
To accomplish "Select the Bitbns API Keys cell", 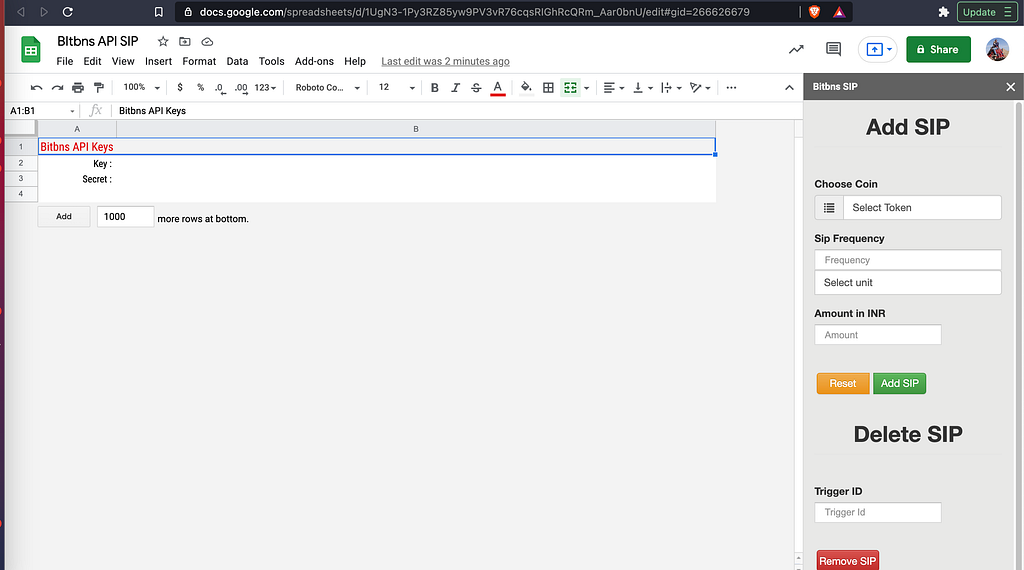I will (377, 147).
